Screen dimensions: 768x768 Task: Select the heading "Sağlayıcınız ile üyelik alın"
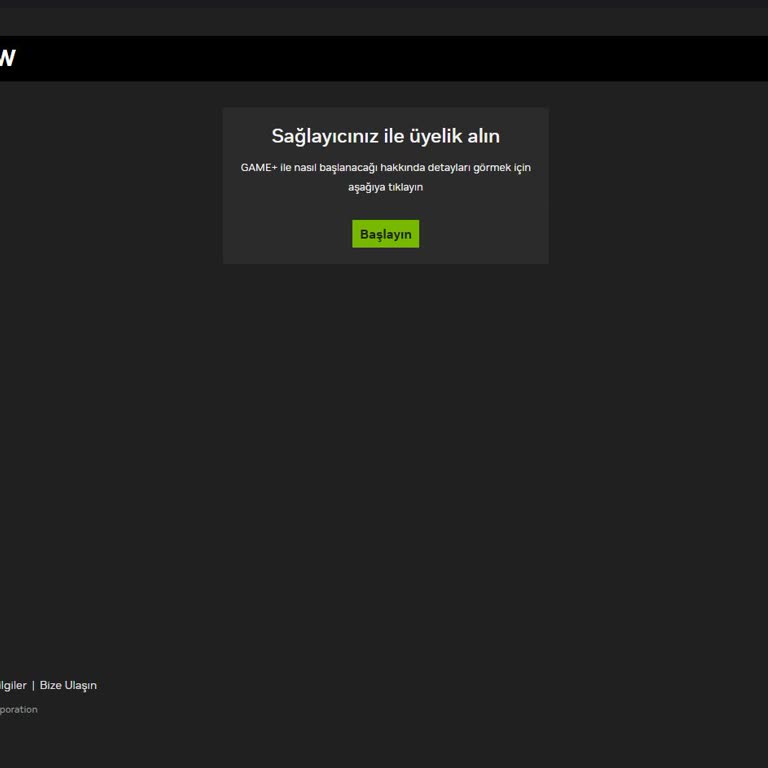385,136
